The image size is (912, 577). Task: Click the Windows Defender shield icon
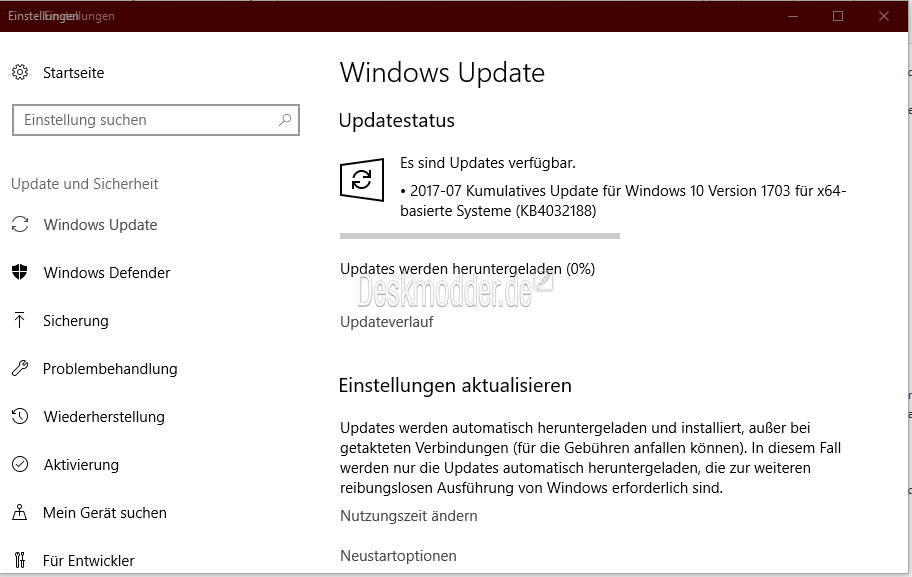(x=20, y=272)
